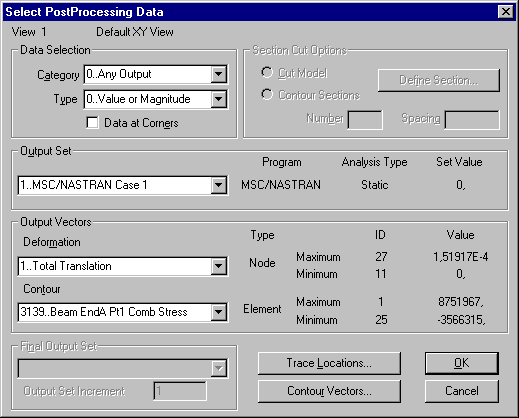Cancel the dialog
Image resolution: width=519 pixels, height=418 pixels.
[462, 391]
